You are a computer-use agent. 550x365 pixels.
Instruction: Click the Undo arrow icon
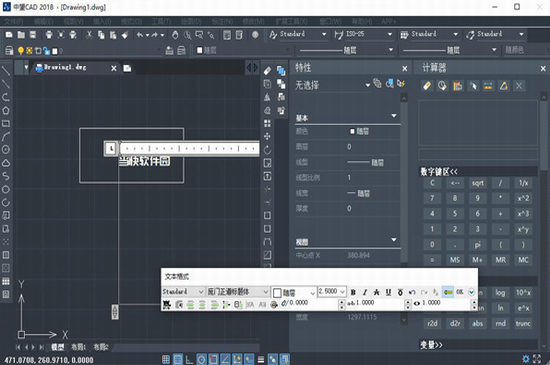click(140, 35)
